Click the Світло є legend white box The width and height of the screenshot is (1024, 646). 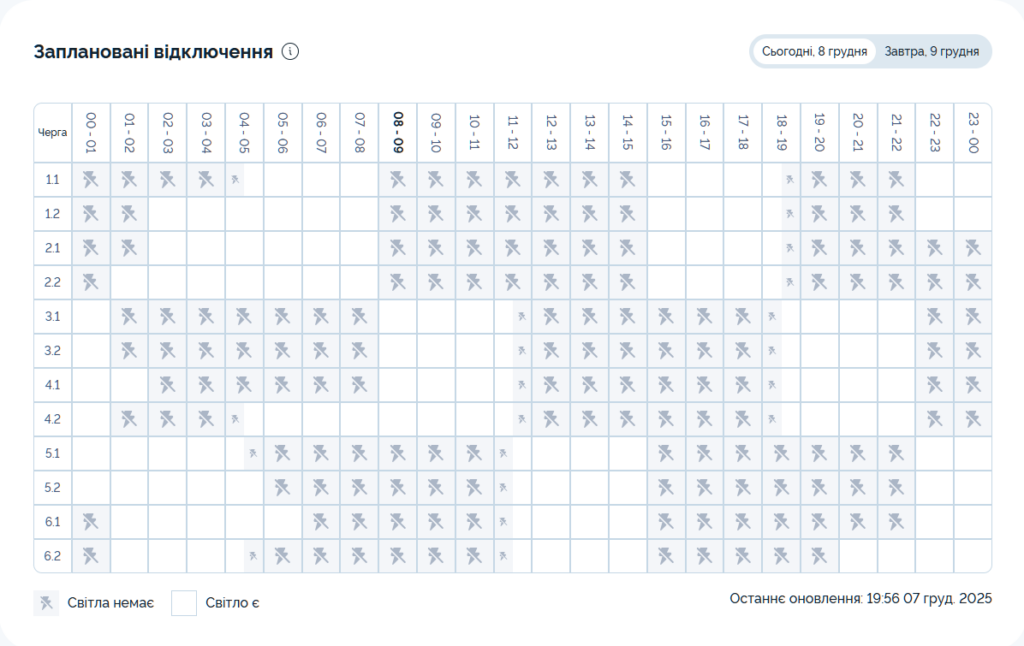click(184, 602)
